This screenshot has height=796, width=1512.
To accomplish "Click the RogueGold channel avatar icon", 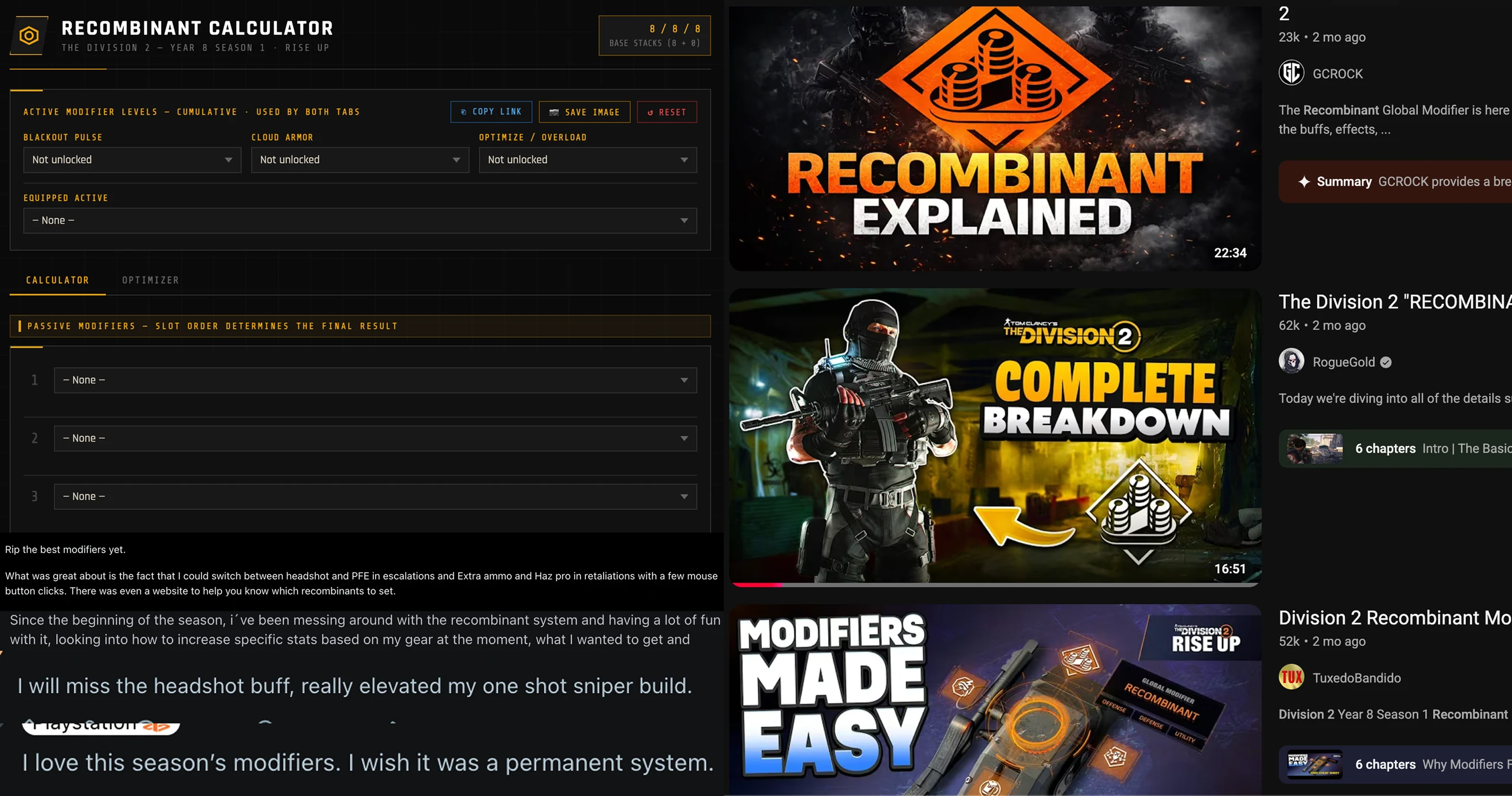I will (1291, 361).
